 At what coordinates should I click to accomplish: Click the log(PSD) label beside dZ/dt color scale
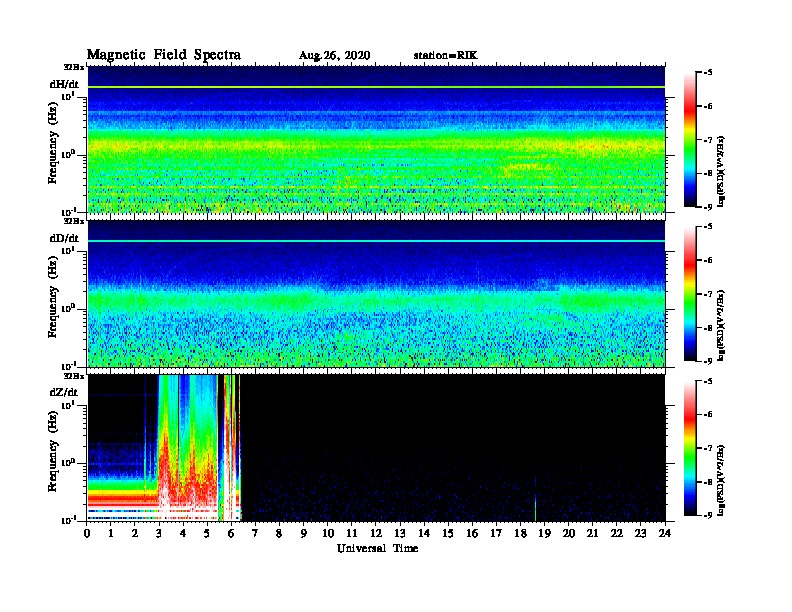pyautogui.click(x=722, y=480)
